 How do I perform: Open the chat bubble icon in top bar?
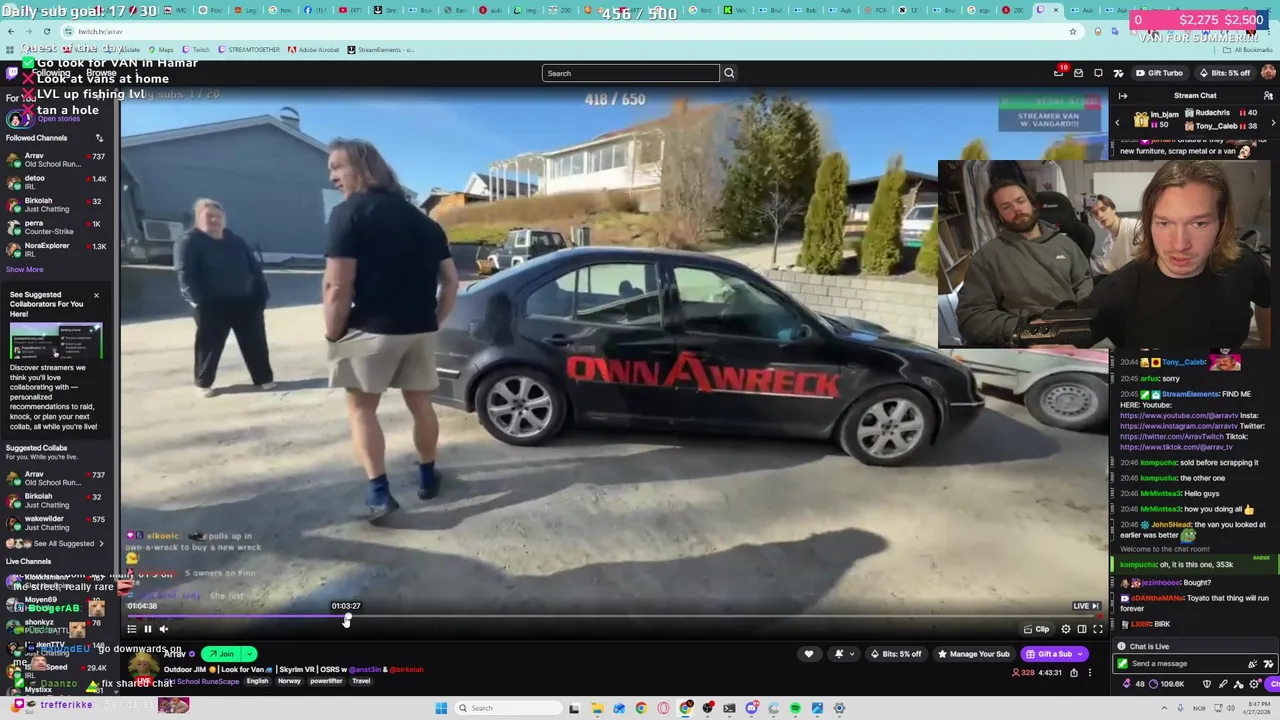(x=1098, y=73)
